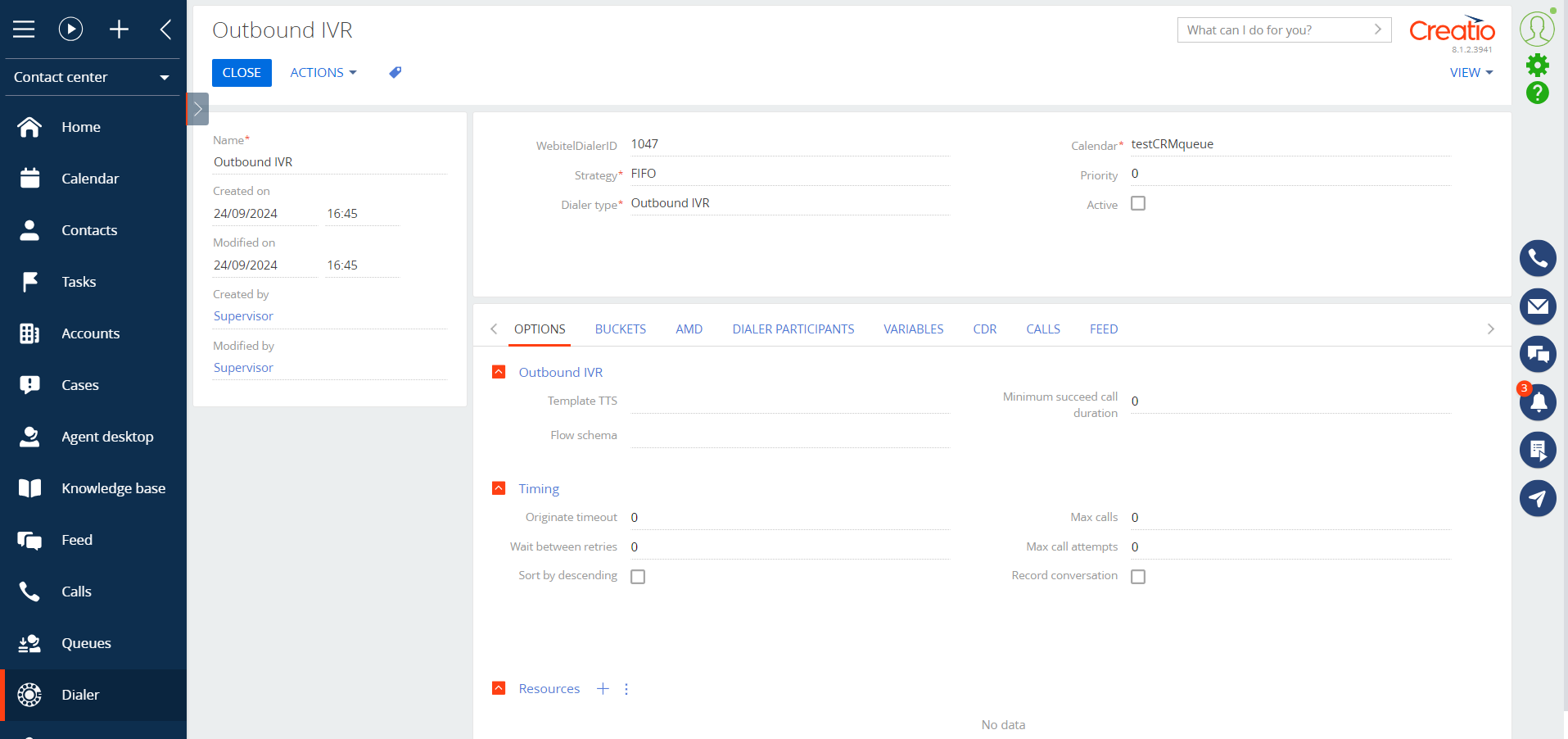The height and width of the screenshot is (739, 1568).
Task: Click the run process play icon
Action: click(x=71, y=29)
